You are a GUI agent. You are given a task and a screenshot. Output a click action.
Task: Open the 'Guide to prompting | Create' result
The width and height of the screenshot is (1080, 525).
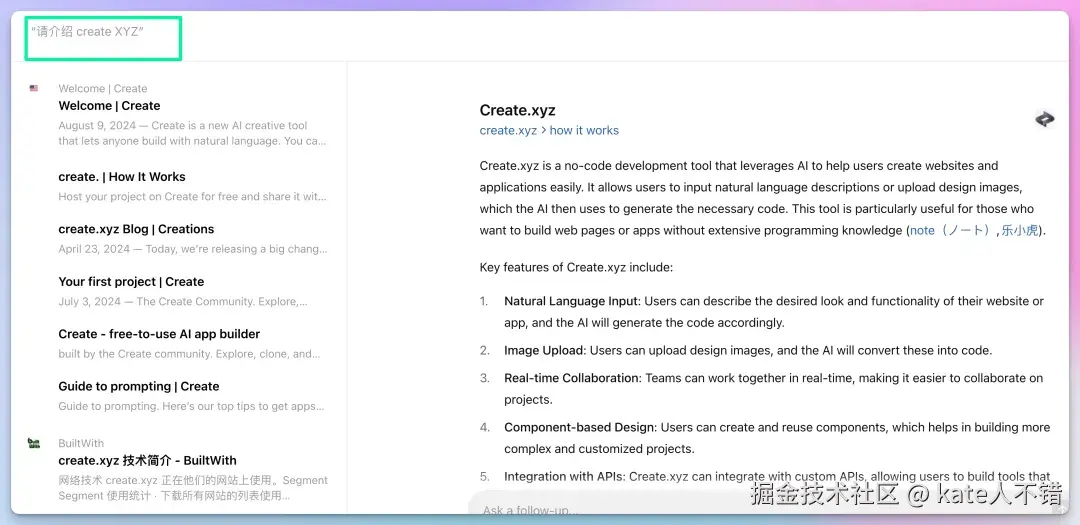click(x=138, y=386)
